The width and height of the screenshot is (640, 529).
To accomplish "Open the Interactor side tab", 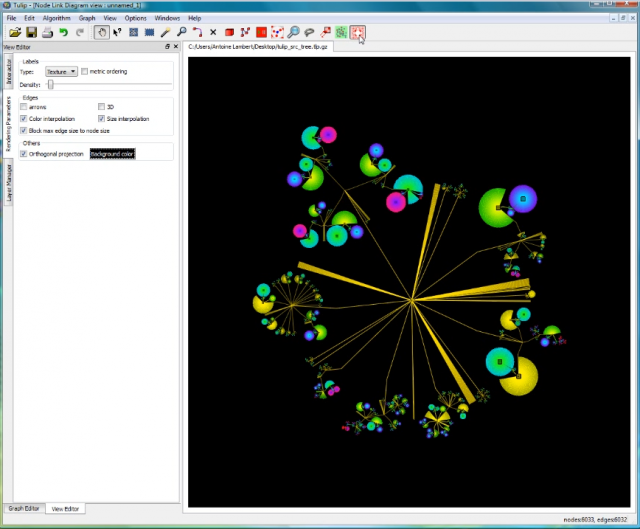I will pyautogui.click(x=9, y=75).
